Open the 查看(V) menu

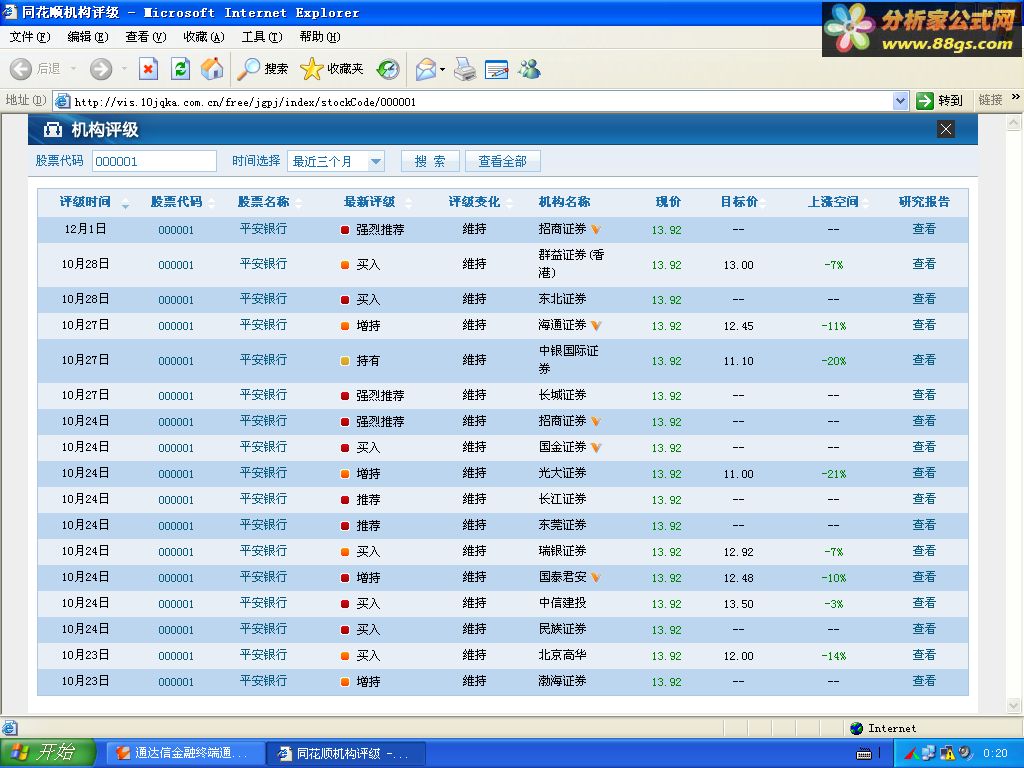(146, 37)
